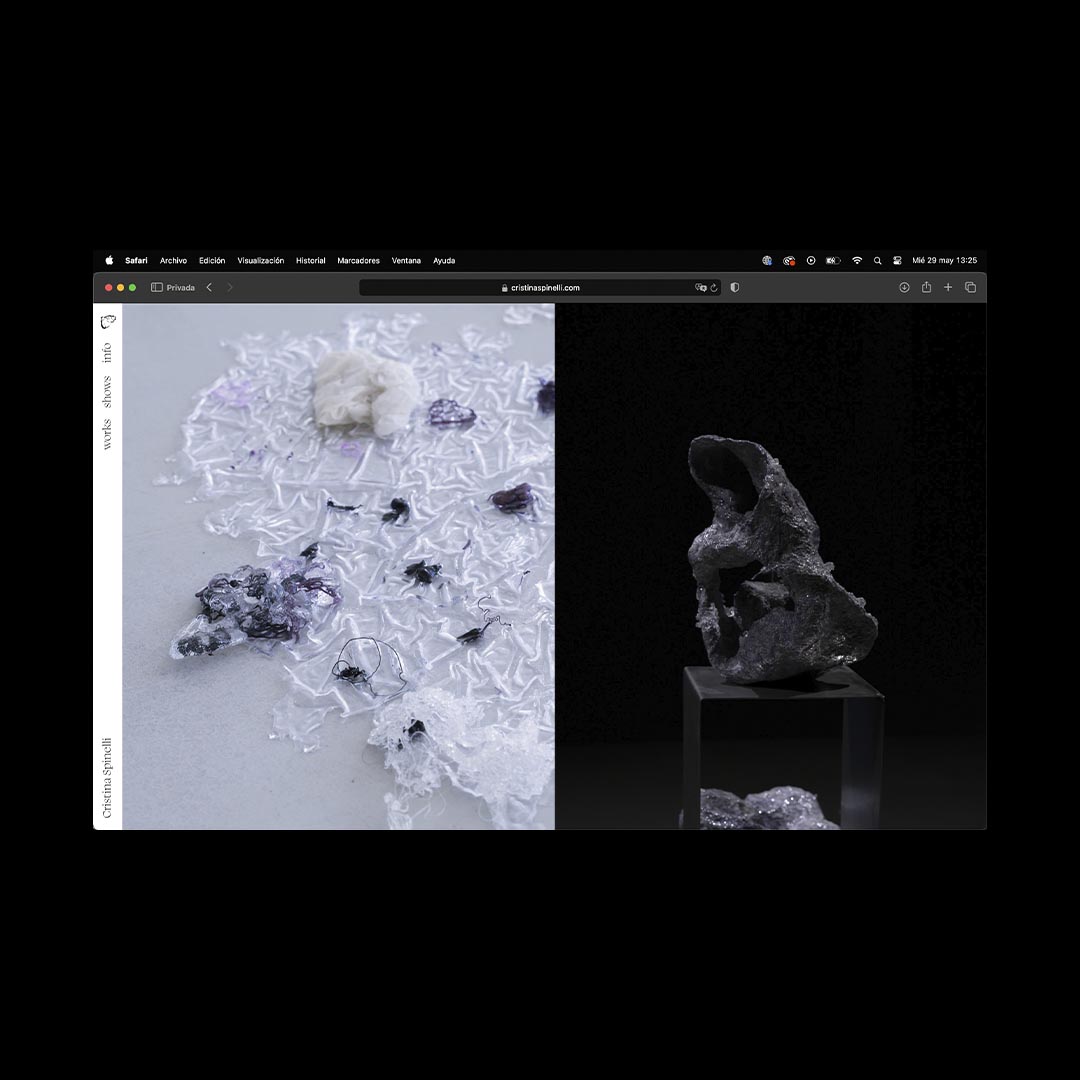Open a new tab

pos(948,287)
